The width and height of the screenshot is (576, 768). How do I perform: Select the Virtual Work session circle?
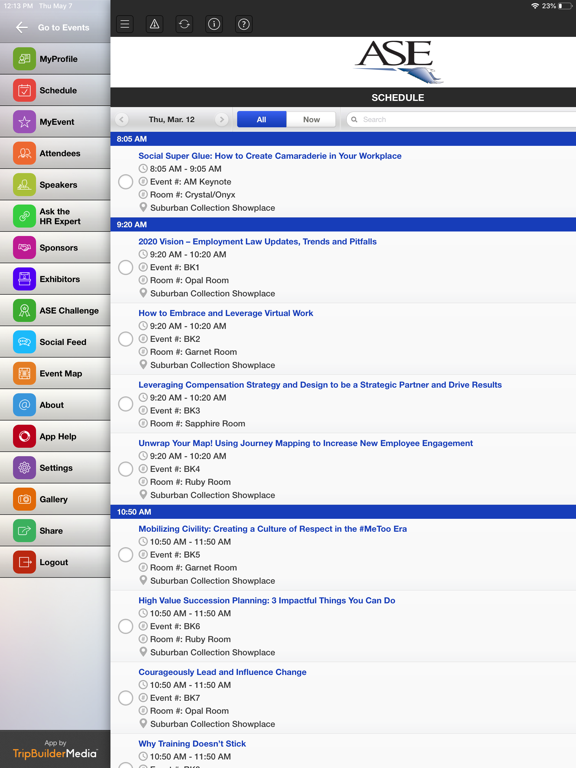pos(125,339)
